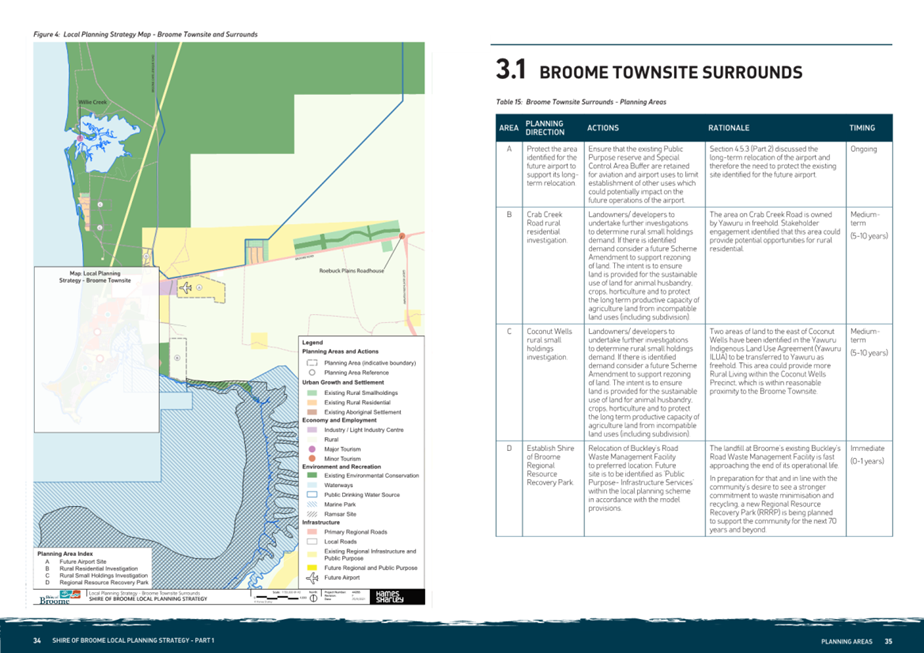924x653 pixels.
Task: Click the Shire of Broome logo
Action: pos(60,597)
